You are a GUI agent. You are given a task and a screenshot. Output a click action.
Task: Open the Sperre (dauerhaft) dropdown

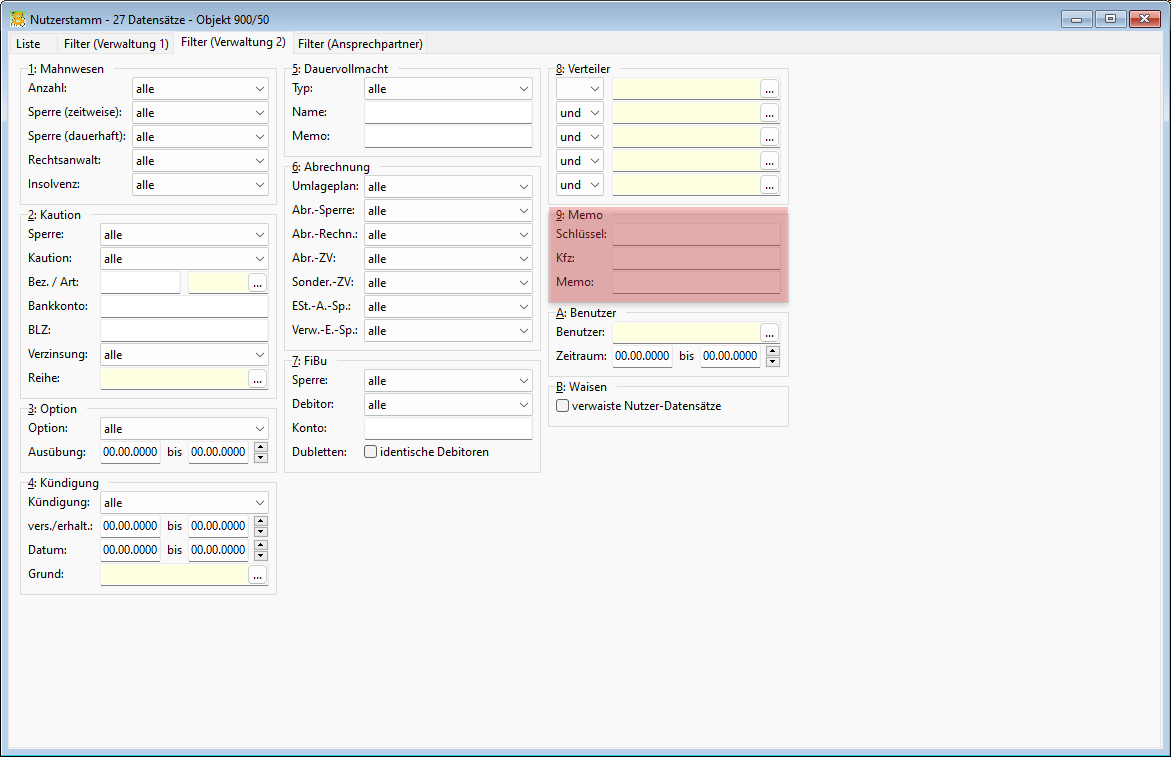click(x=200, y=137)
